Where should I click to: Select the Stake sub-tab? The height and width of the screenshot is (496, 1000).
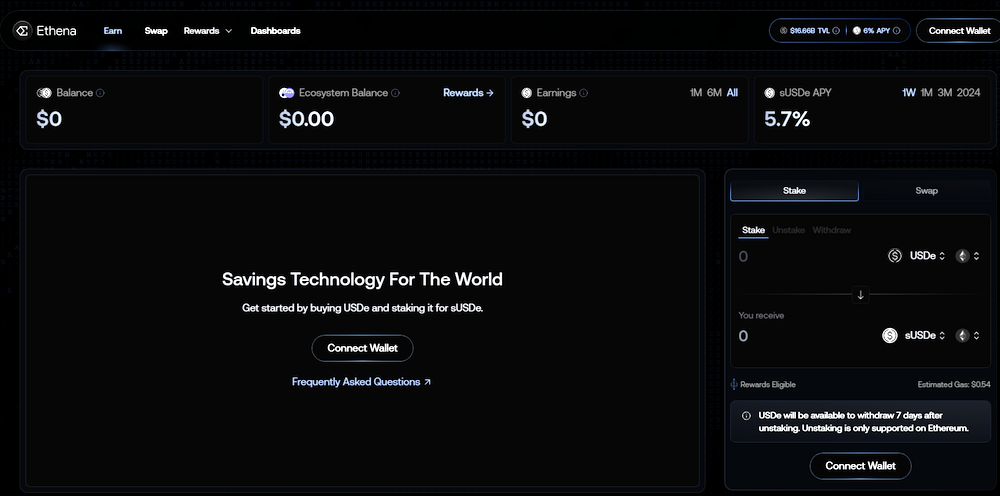point(753,230)
